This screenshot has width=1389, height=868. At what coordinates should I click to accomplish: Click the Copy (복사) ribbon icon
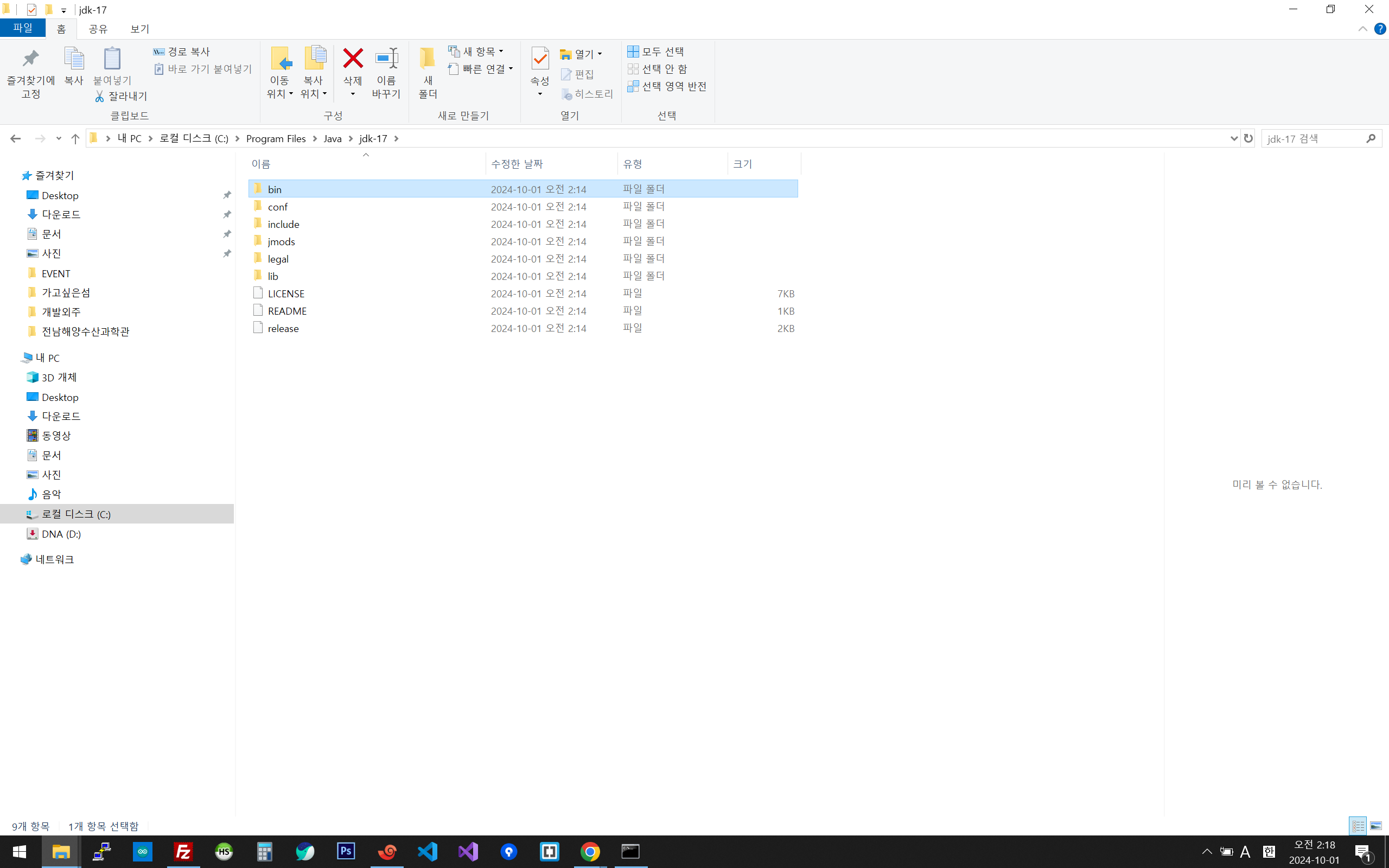[x=73, y=59]
